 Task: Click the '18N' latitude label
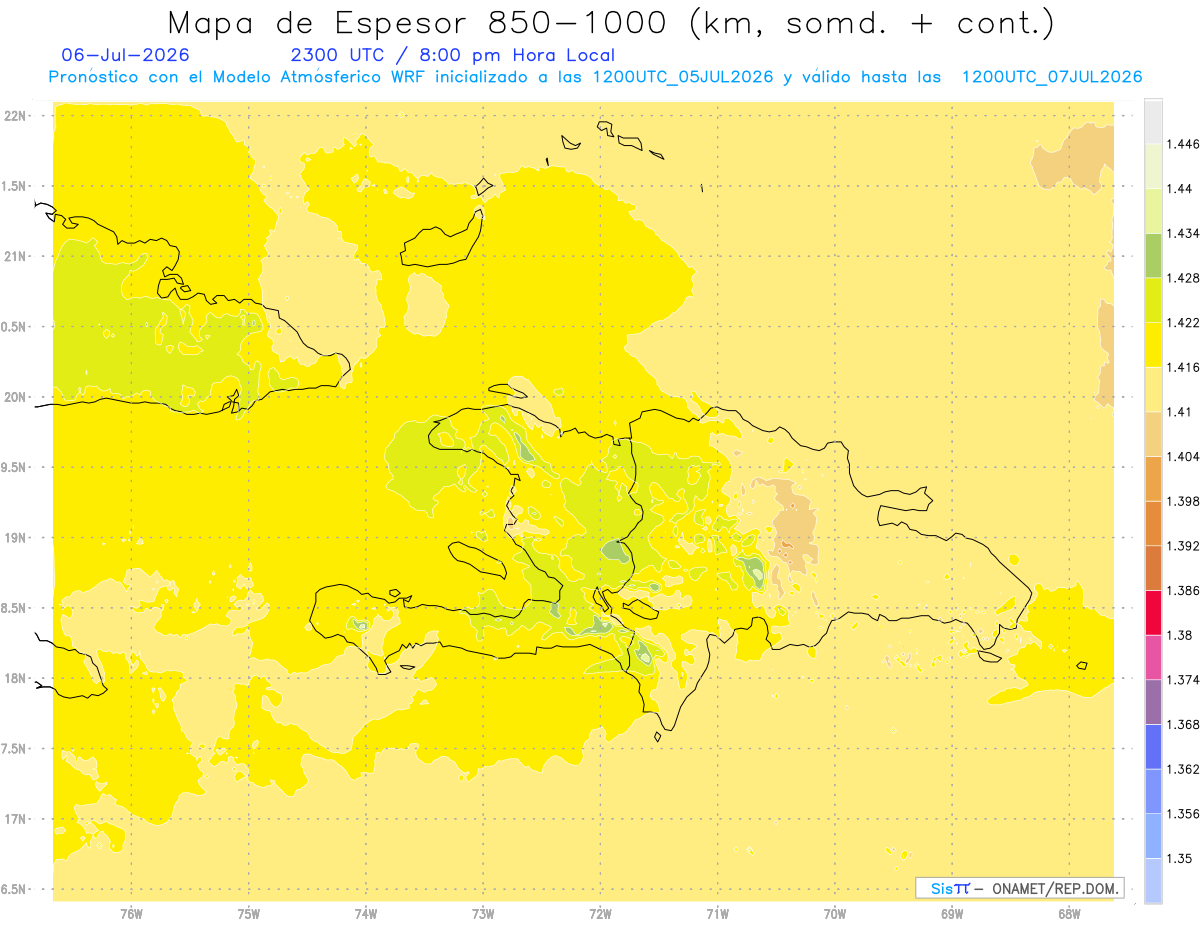pyautogui.click(x=15, y=678)
